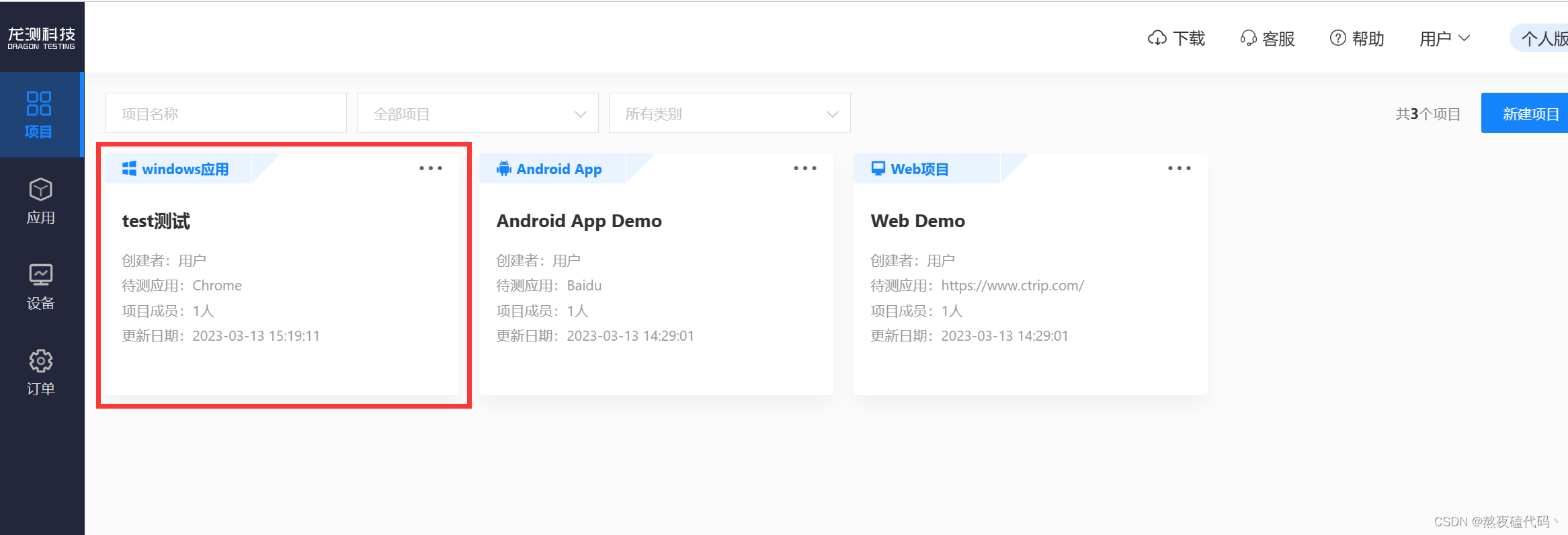Click update date 2023-03-13 15:19:11
The image size is (1568, 535).
click(x=256, y=336)
